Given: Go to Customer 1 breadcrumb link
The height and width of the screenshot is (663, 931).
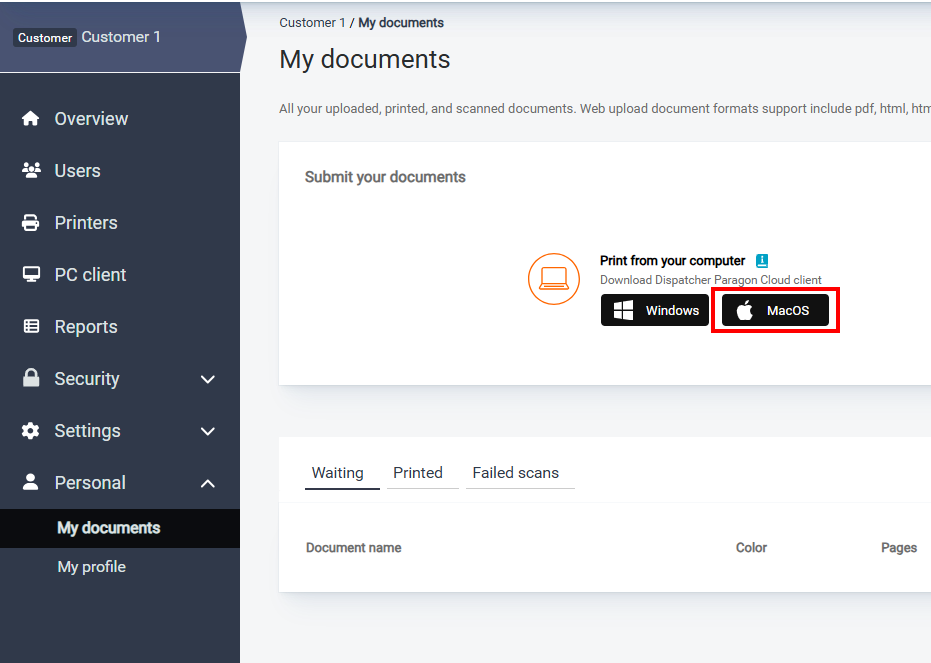Looking at the screenshot, I should pos(312,23).
